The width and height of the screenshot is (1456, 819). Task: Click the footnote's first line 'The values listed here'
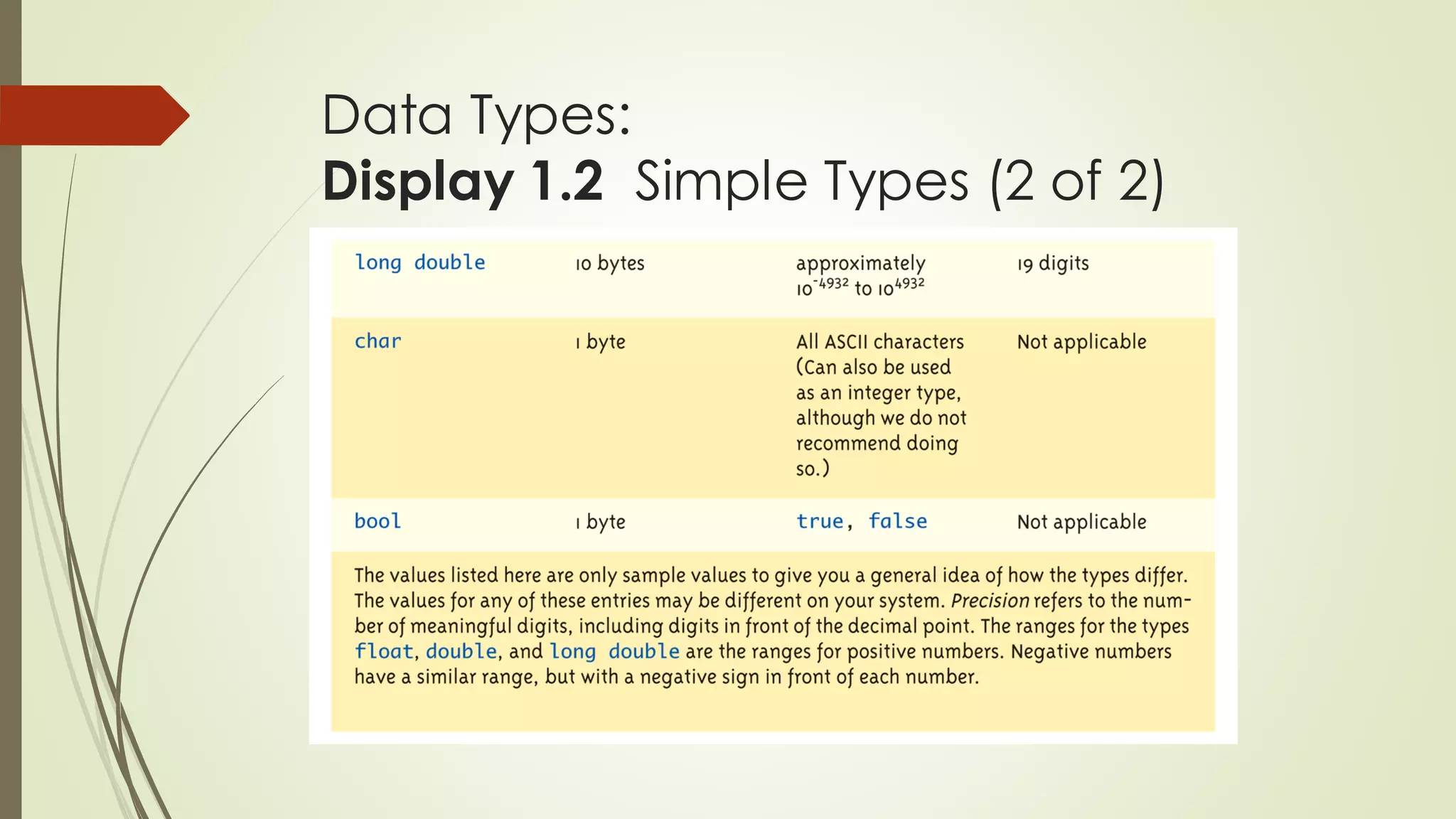pyautogui.click(x=771, y=576)
